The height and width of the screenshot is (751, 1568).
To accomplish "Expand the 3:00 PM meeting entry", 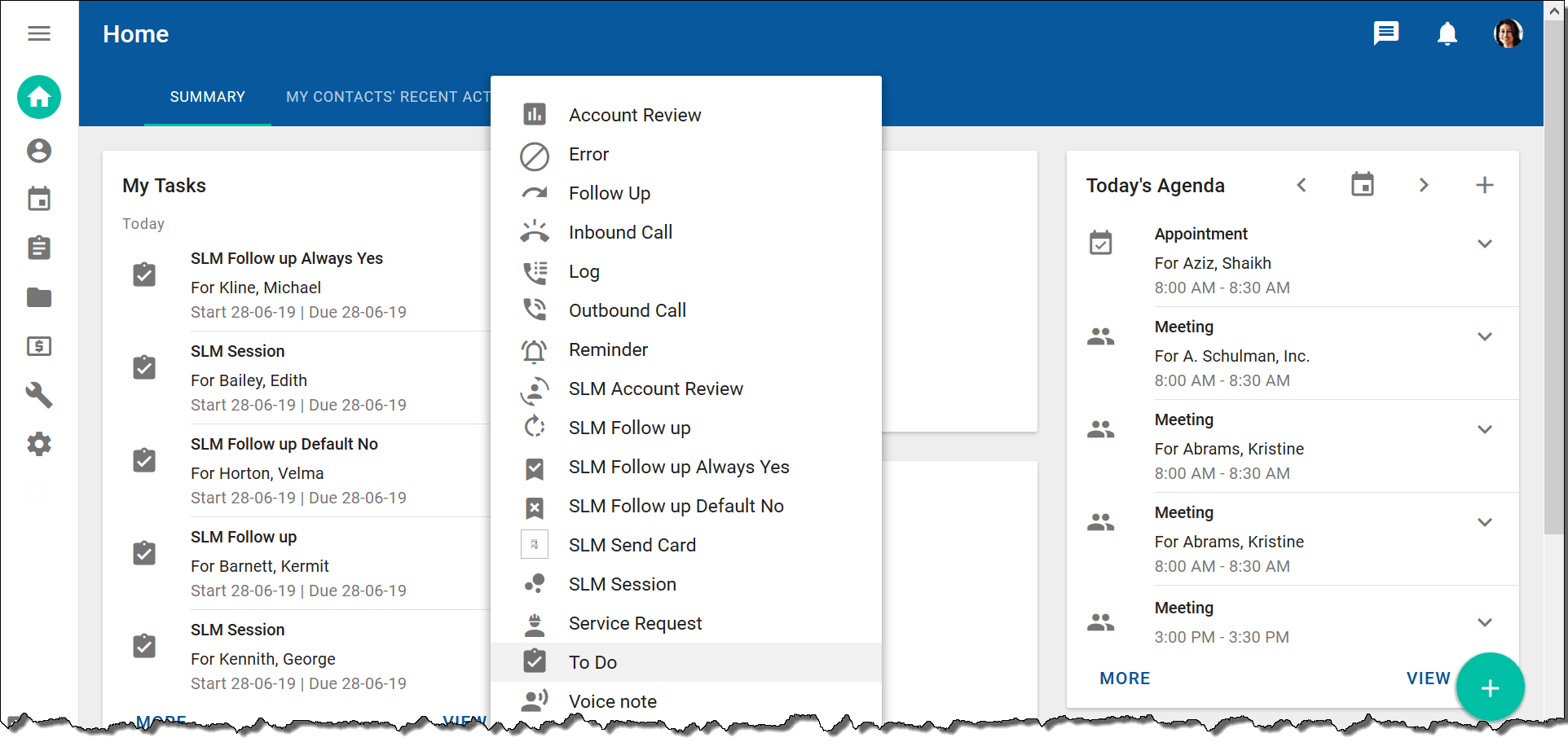I will point(1484,622).
